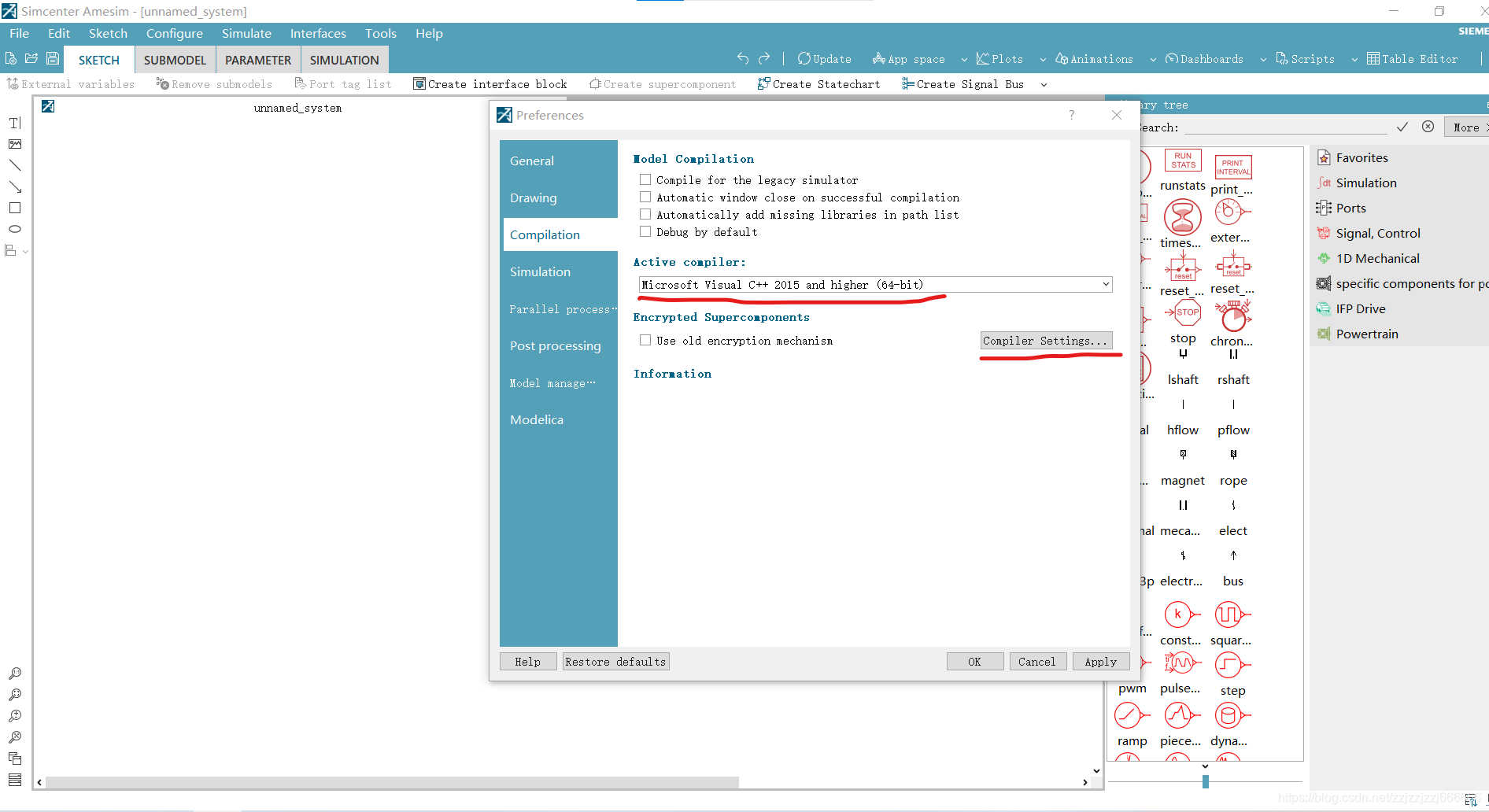The image size is (1489, 812).
Task: Switch to the PARAMETER tab
Action: click(258, 60)
